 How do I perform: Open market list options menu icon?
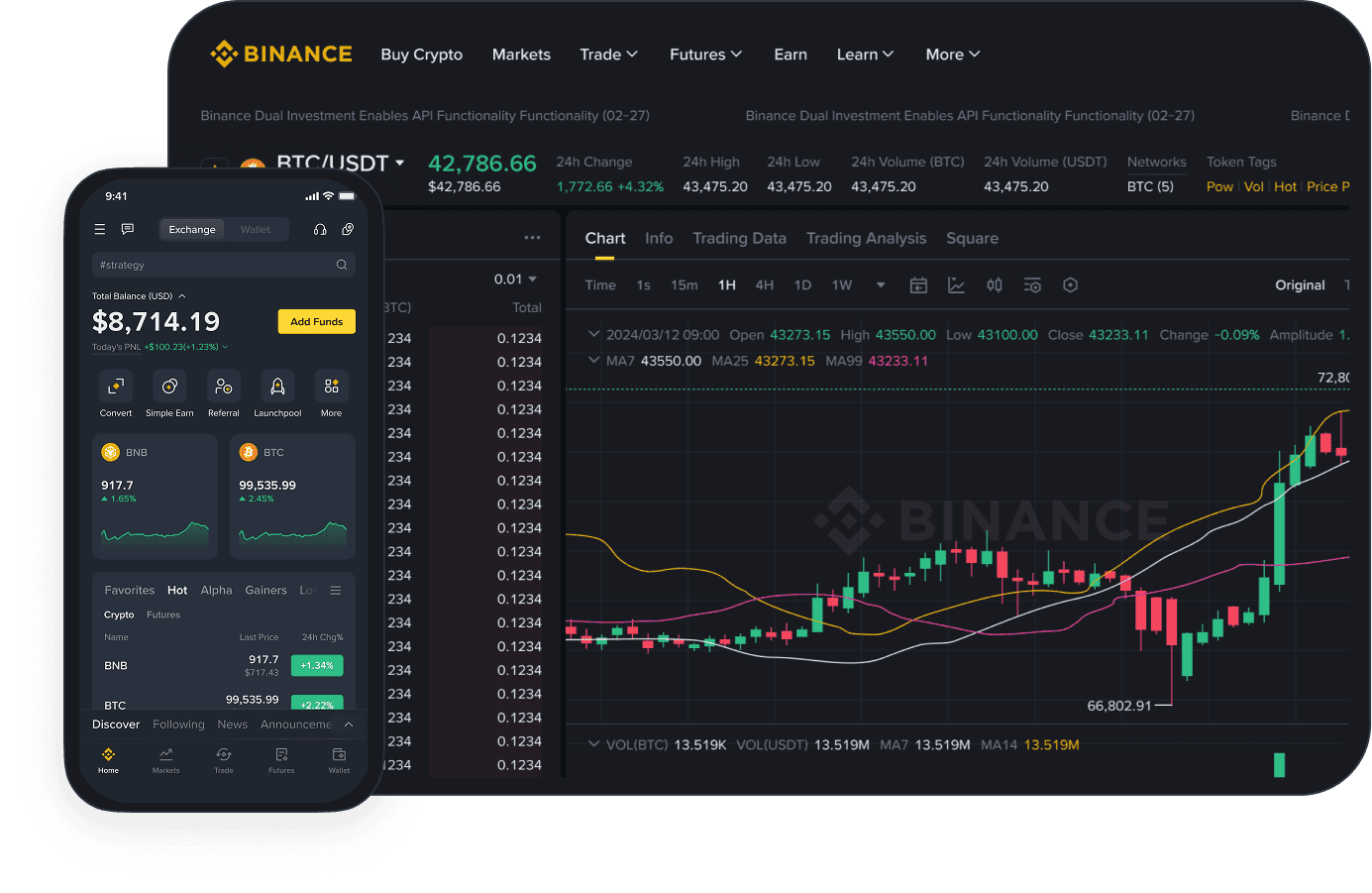336,590
